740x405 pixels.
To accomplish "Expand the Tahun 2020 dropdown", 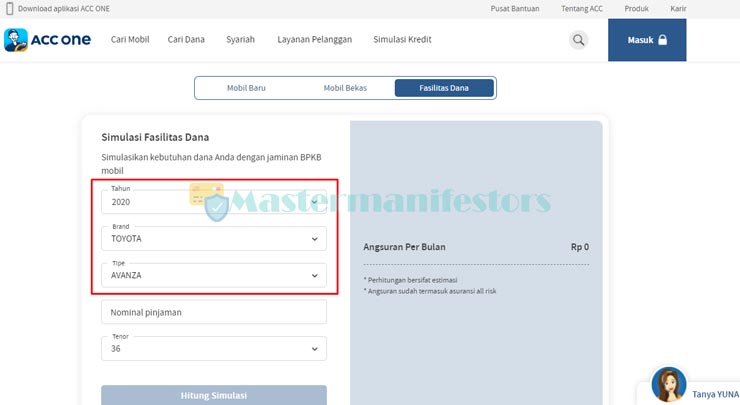I will [x=214, y=202].
